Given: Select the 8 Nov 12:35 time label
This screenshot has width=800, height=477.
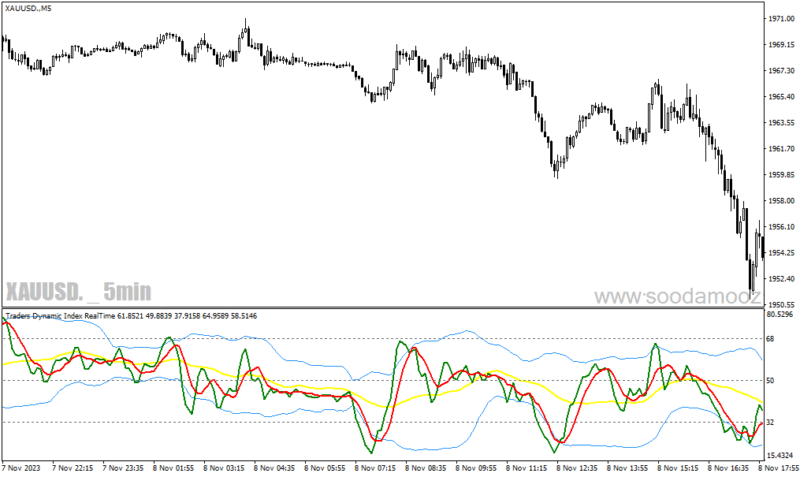Looking at the screenshot, I should click(x=577, y=468).
